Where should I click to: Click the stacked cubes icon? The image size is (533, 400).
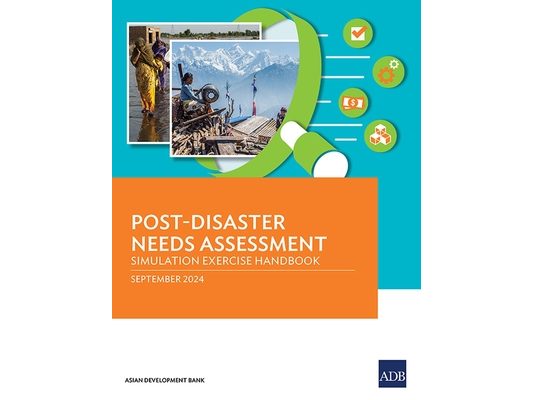click(x=381, y=136)
